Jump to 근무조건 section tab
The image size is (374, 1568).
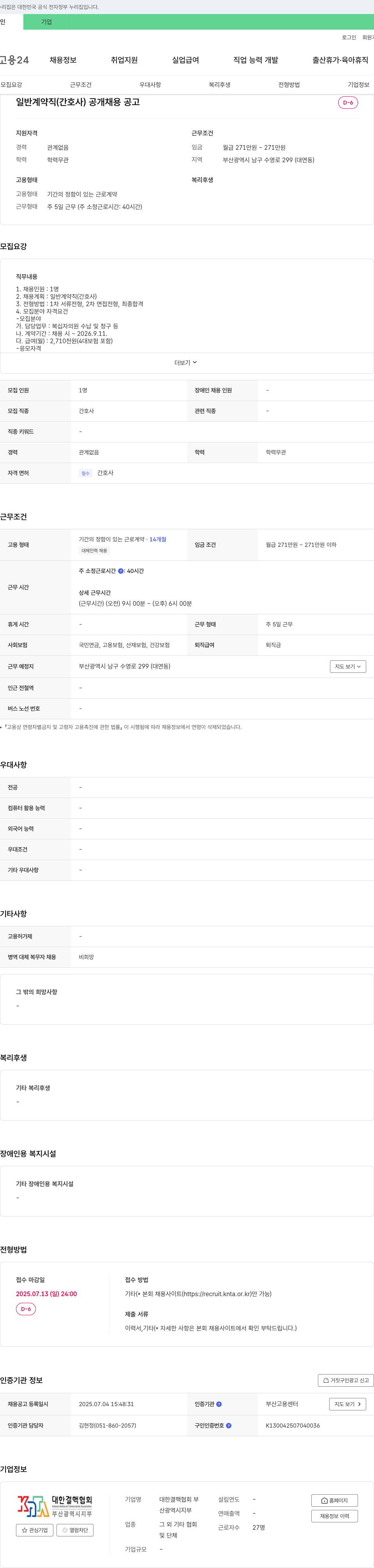coord(80,85)
